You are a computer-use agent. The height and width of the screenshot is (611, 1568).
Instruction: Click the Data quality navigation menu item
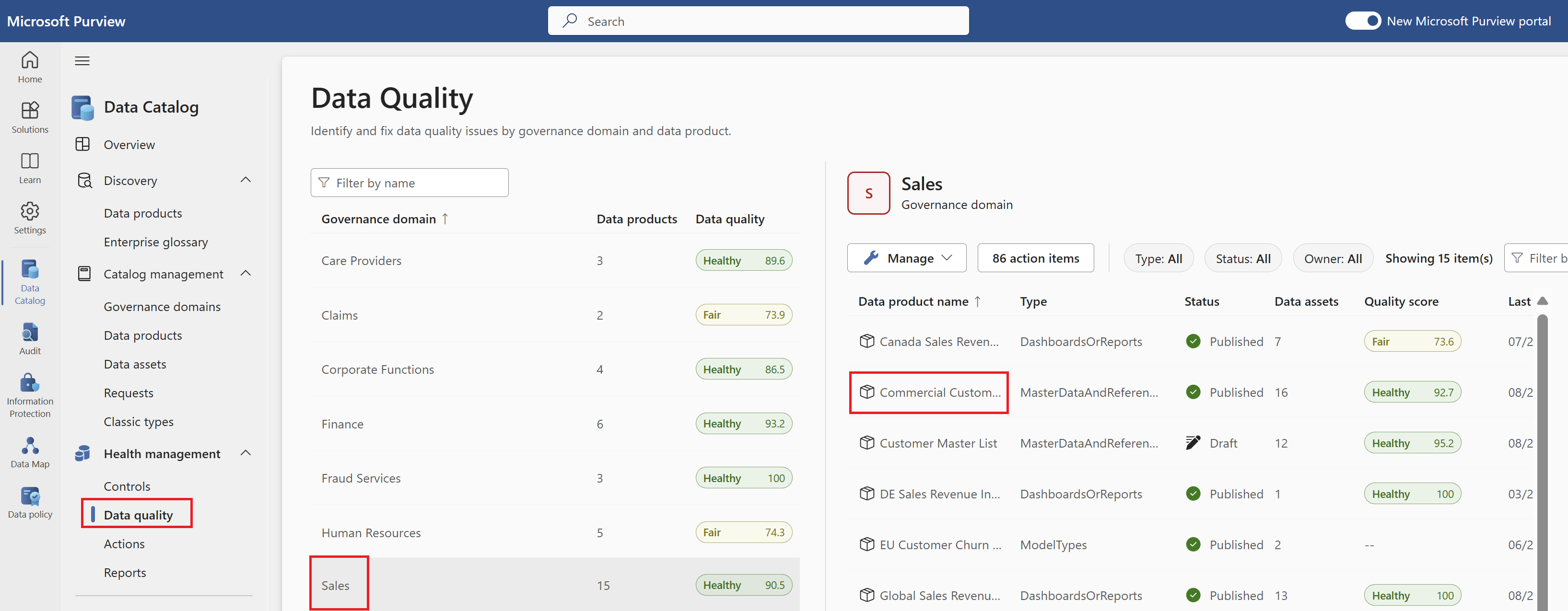click(140, 514)
